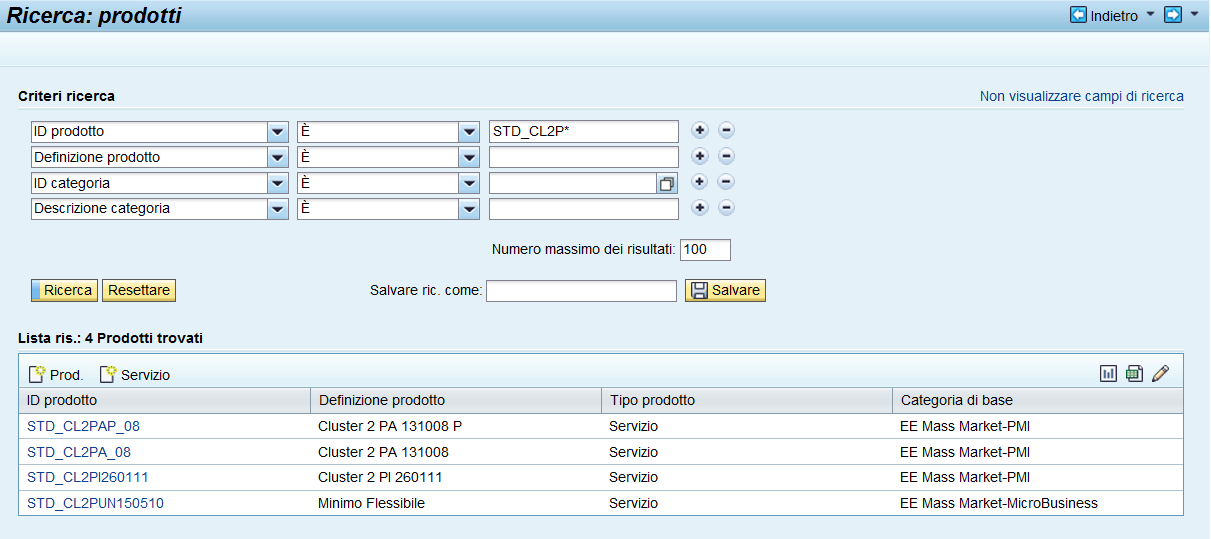This screenshot has height=539, width=1211.
Task: Click Non visualizzare campi di ricerca link
Action: point(1082,97)
